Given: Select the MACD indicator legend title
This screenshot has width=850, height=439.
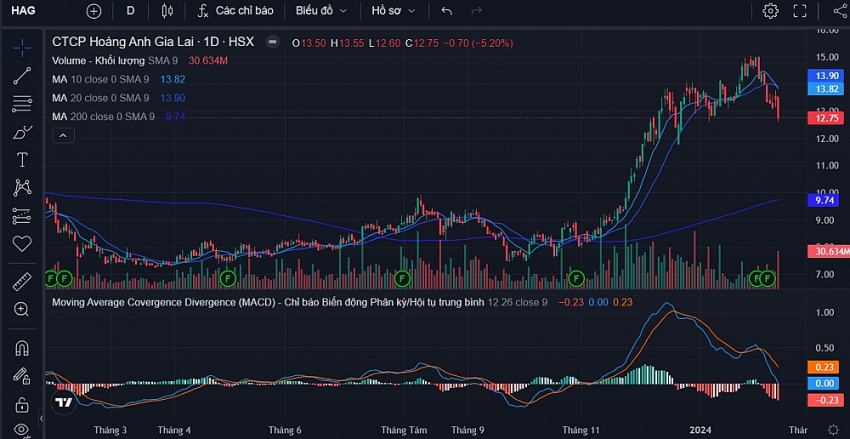Looking at the screenshot, I should (268, 302).
